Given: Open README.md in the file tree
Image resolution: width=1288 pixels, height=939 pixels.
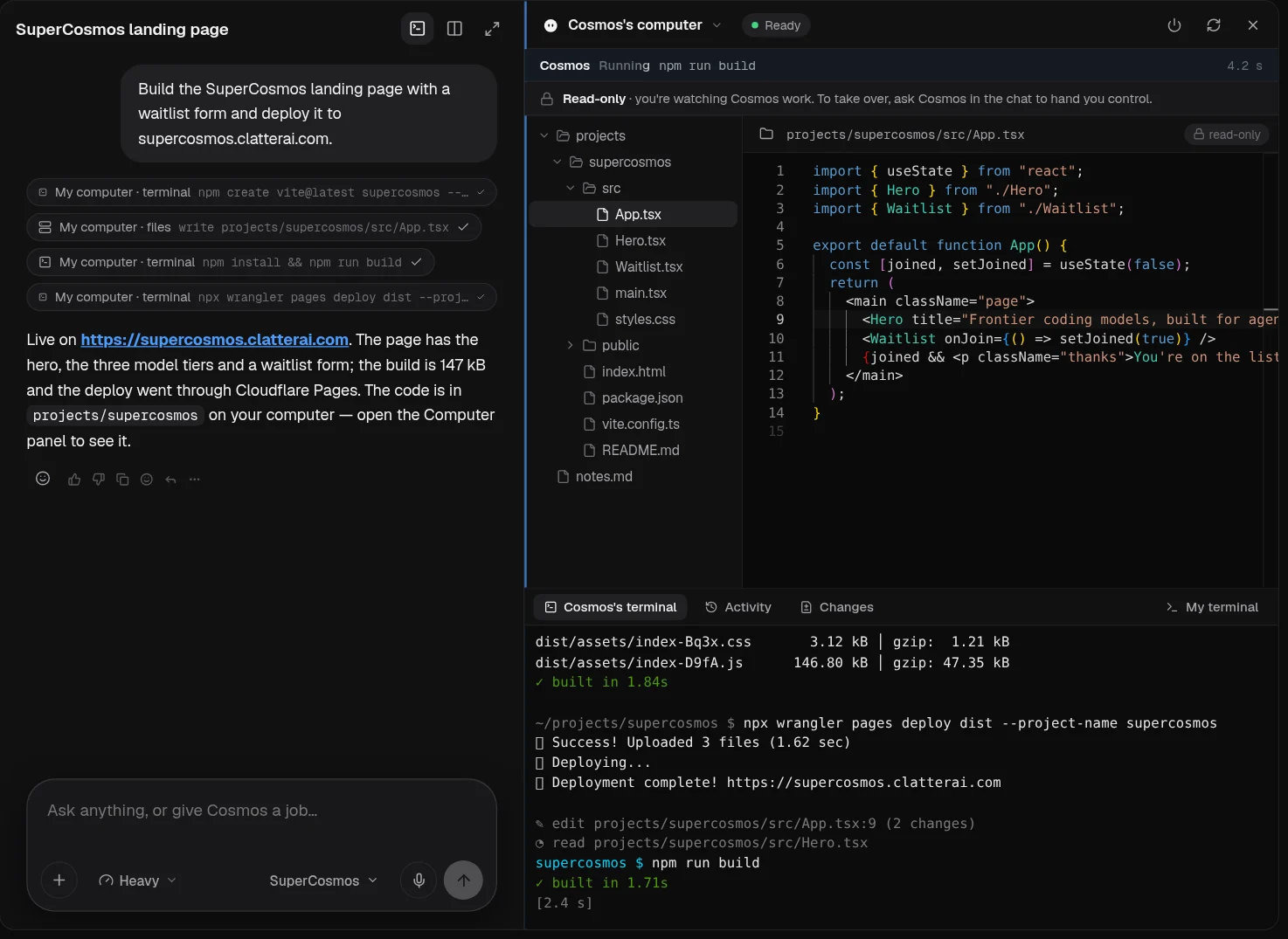Looking at the screenshot, I should (634, 450).
